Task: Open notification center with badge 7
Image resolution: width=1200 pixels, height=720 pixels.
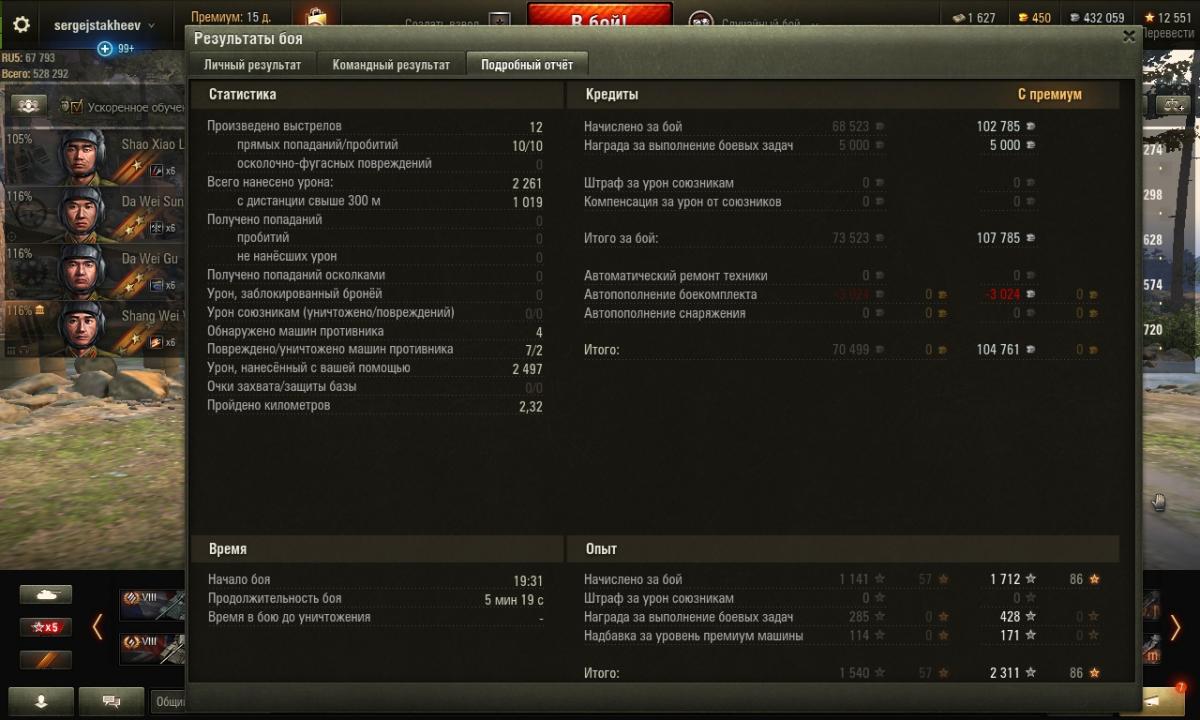Action: (1164, 701)
